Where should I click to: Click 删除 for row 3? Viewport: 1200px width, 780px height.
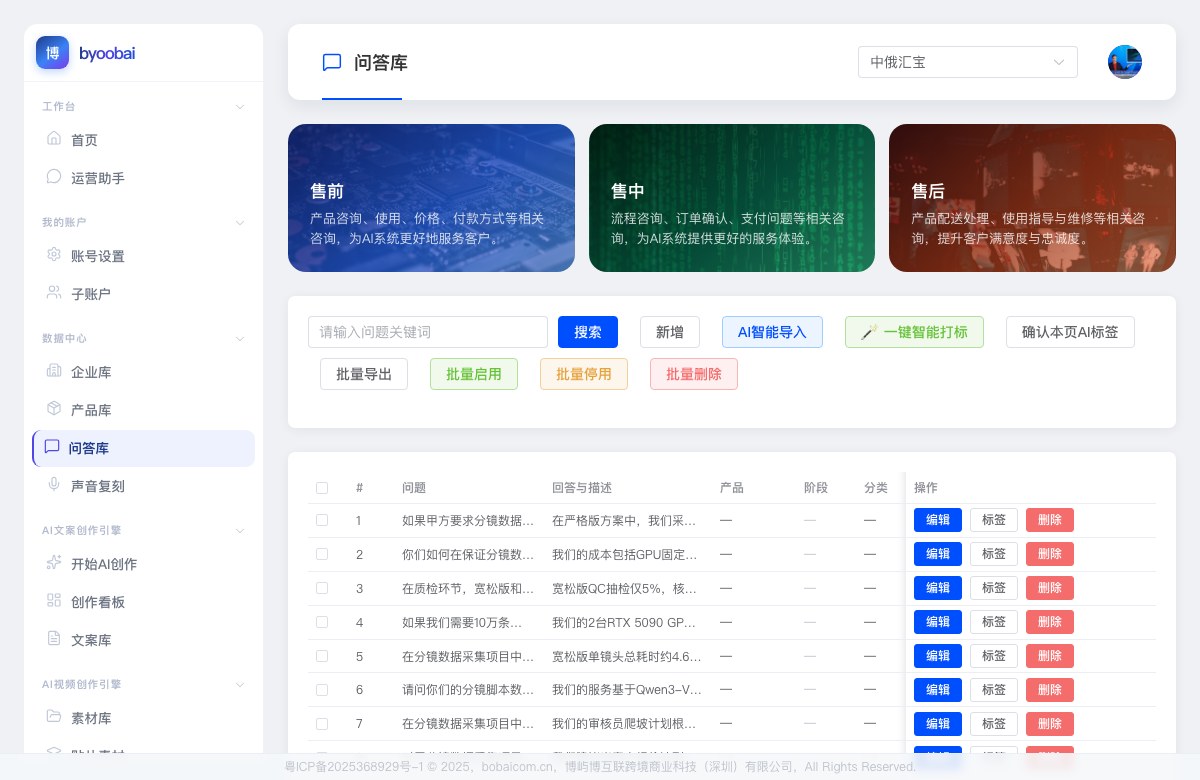click(1050, 588)
